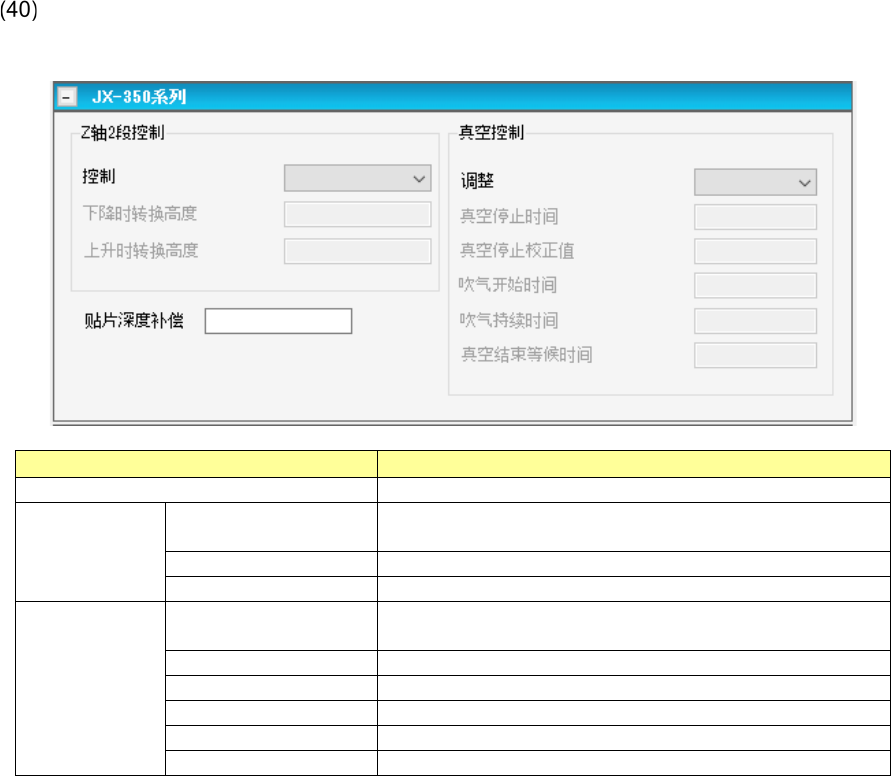The height and width of the screenshot is (776, 891).
Task: Open the 控制 dropdown in Z轴2段控制
Action: [x=357, y=178]
